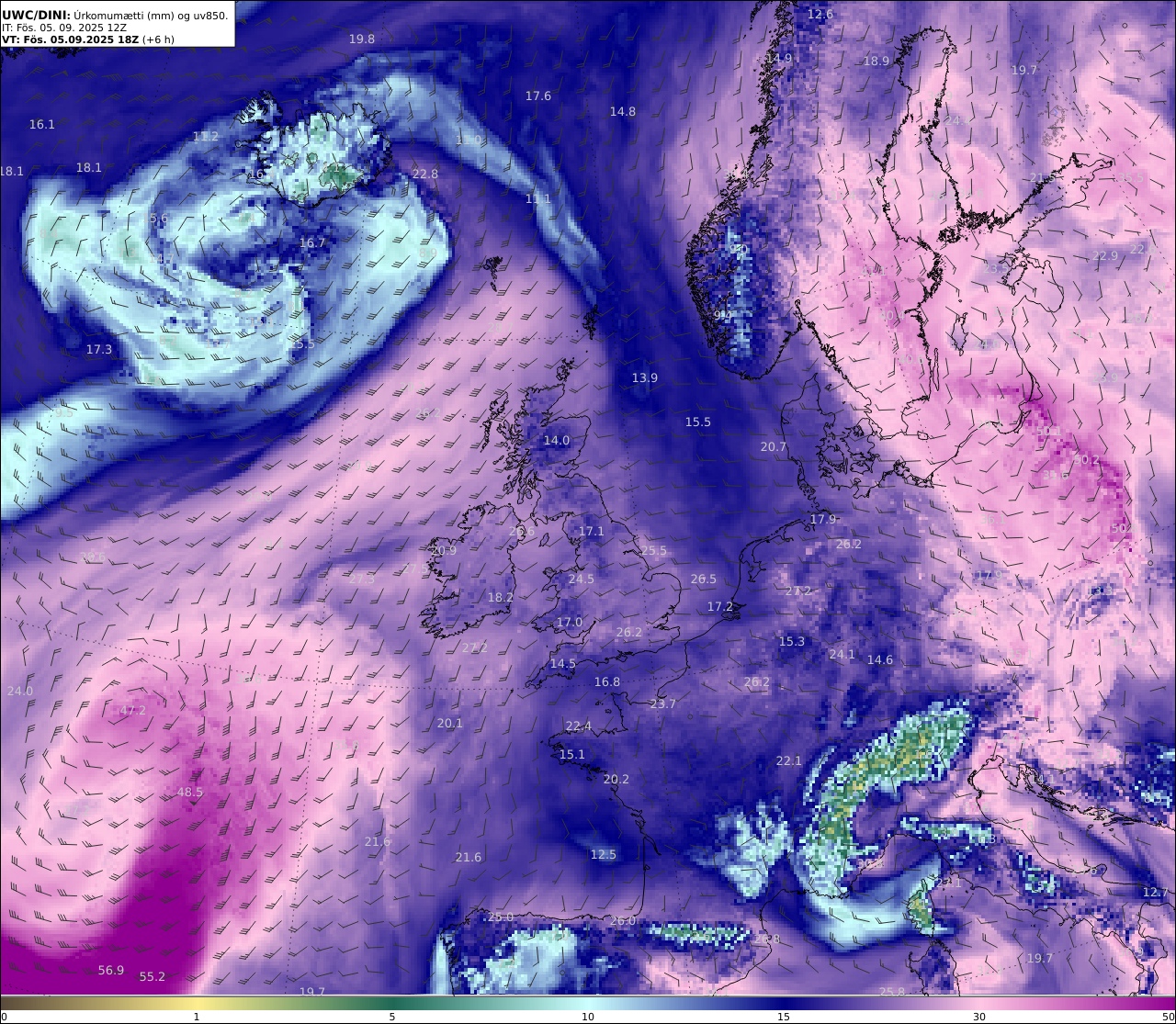Click the UWC/DINI Úrkomumætti title line
The image size is (1176, 1024).
click(x=115, y=15)
